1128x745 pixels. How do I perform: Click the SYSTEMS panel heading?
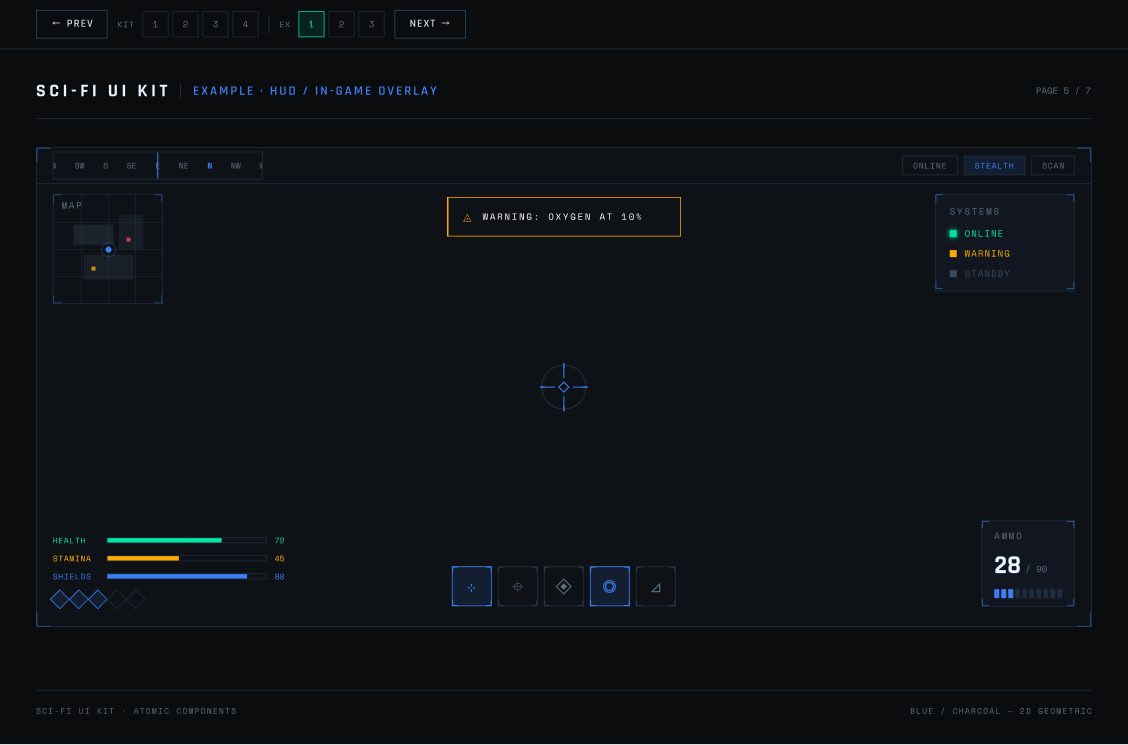point(975,211)
